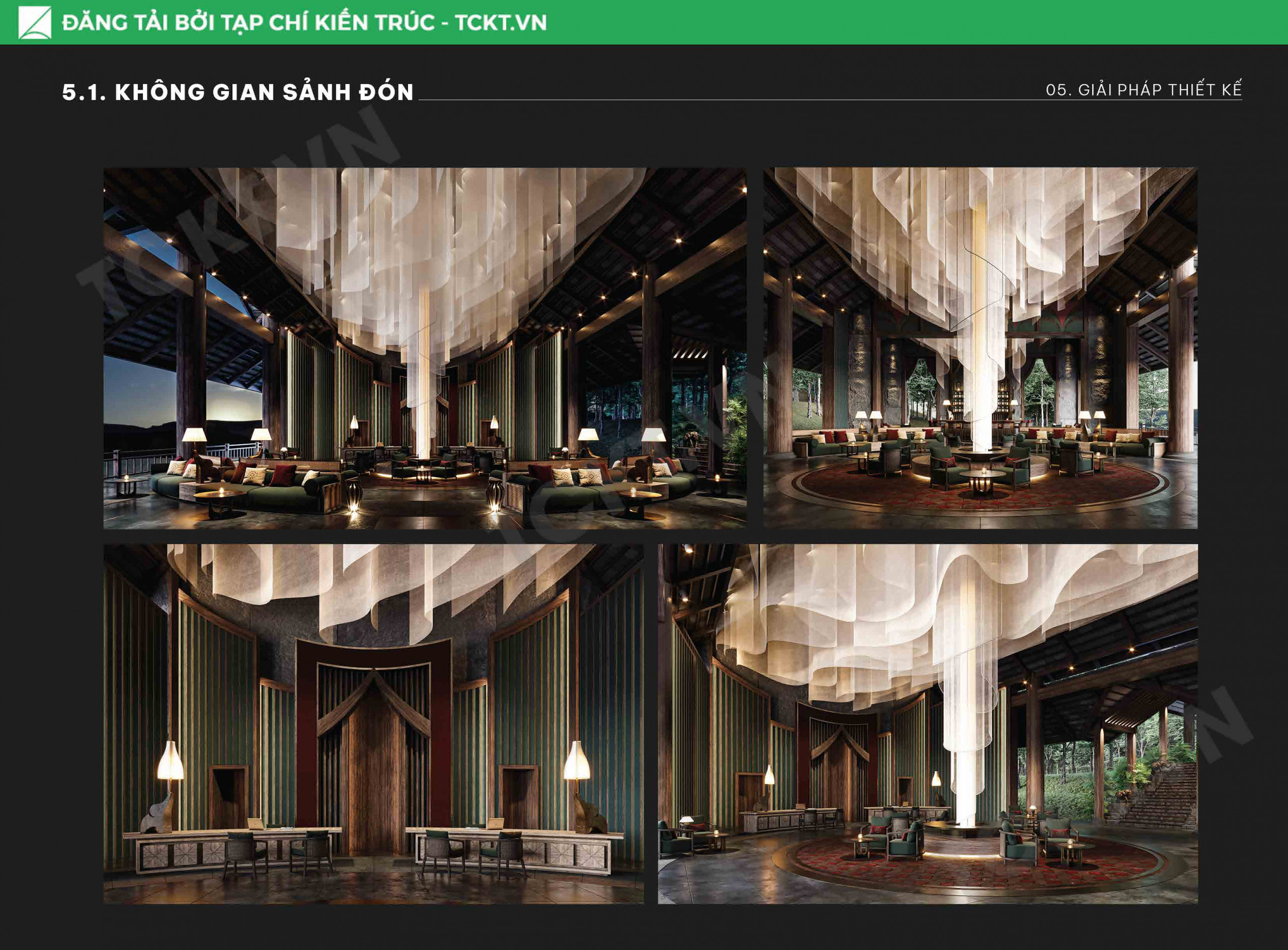The width and height of the screenshot is (1288, 950).
Task: Open the top-right lobby render with red carpet
Action: coord(980,348)
